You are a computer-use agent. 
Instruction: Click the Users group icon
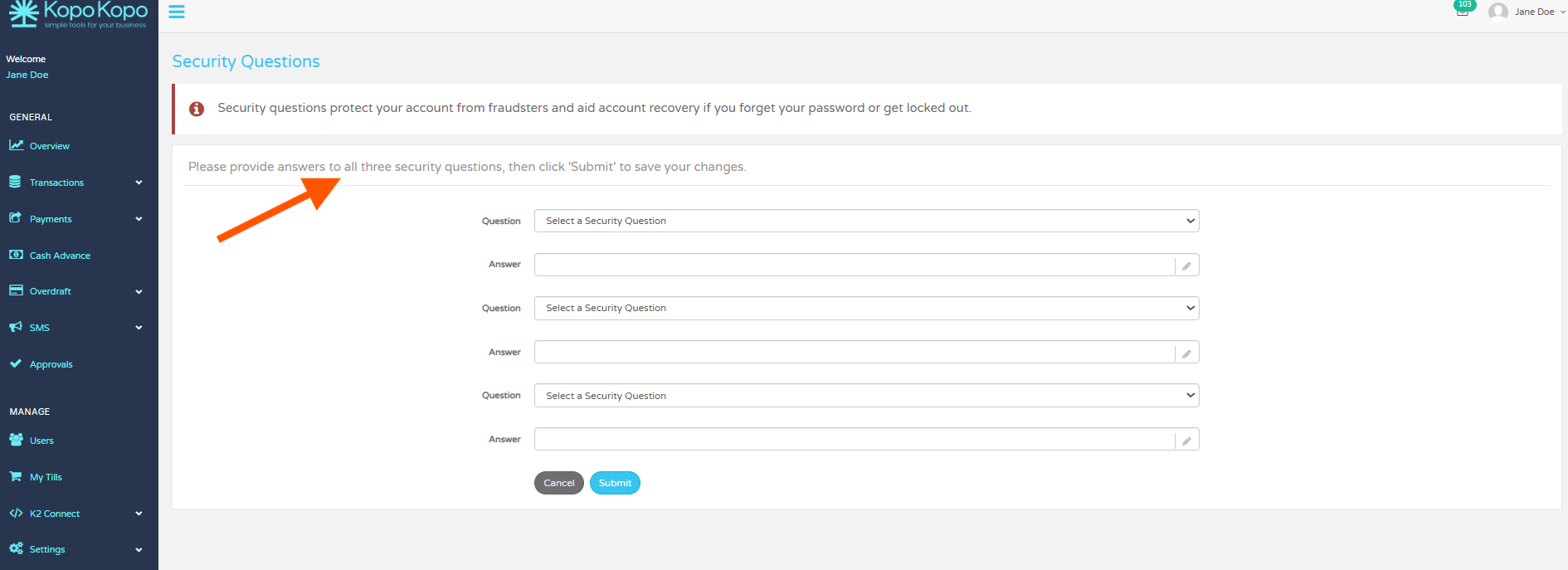tap(16, 440)
